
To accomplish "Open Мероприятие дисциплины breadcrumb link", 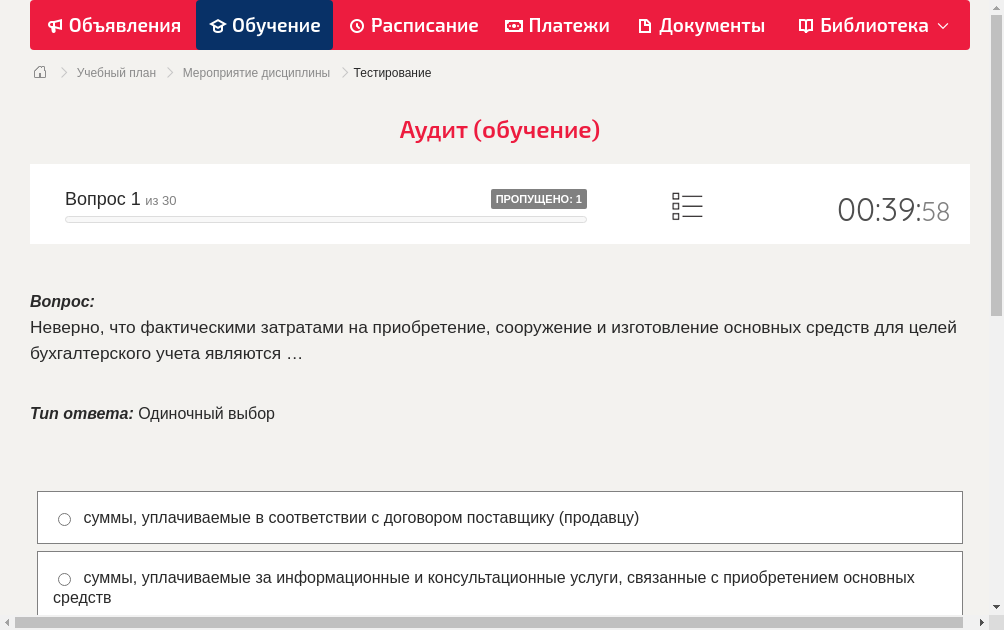I will (x=255, y=72).
